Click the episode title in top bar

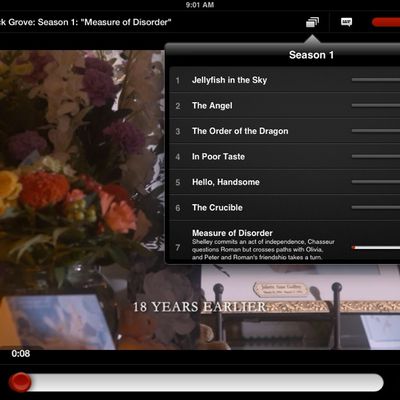85,22
